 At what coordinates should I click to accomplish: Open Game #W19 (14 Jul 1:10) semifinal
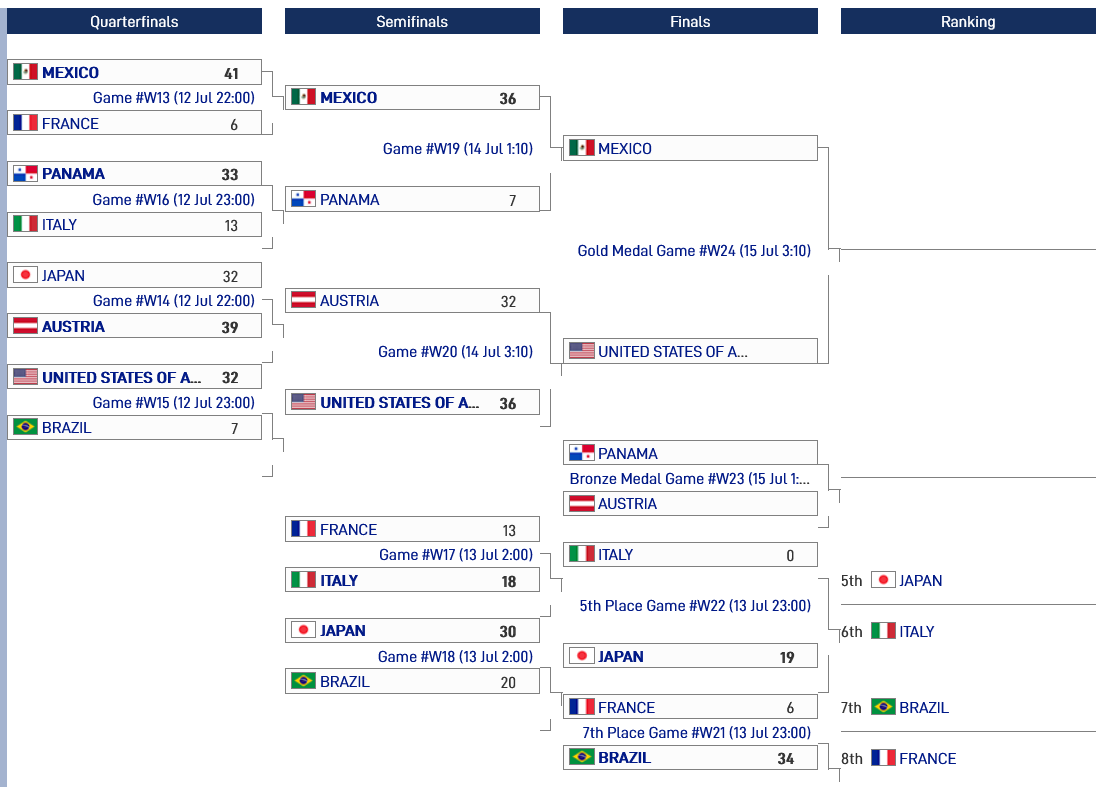(x=458, y=149)
